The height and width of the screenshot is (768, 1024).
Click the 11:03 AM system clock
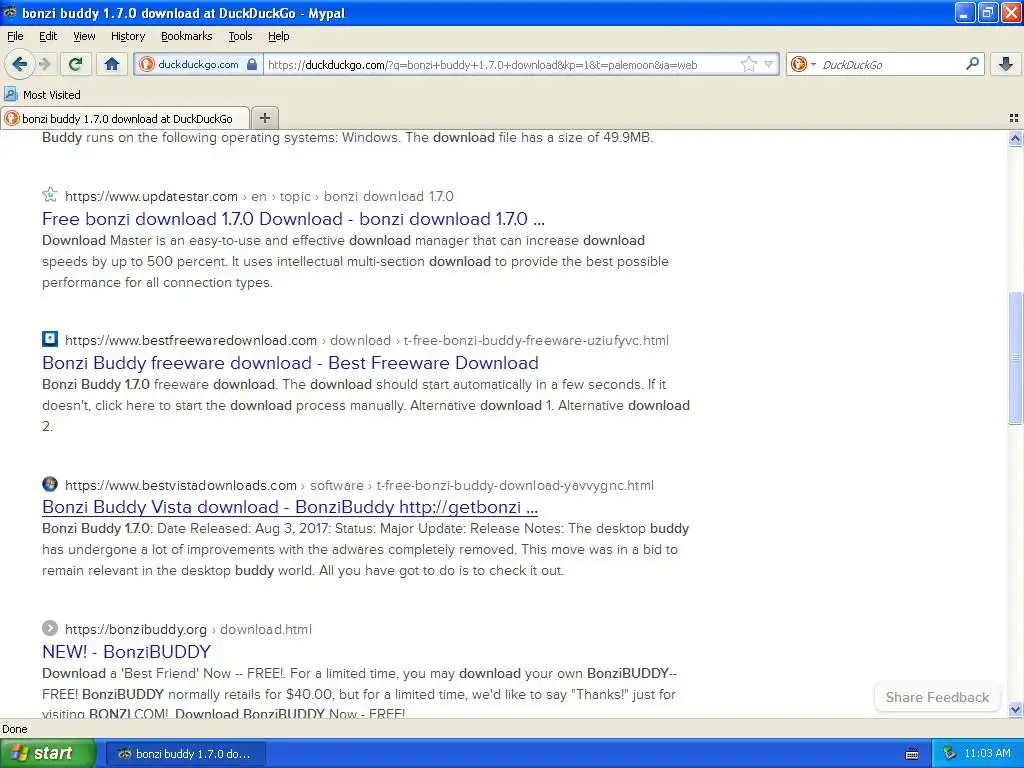tap(987, 754)
